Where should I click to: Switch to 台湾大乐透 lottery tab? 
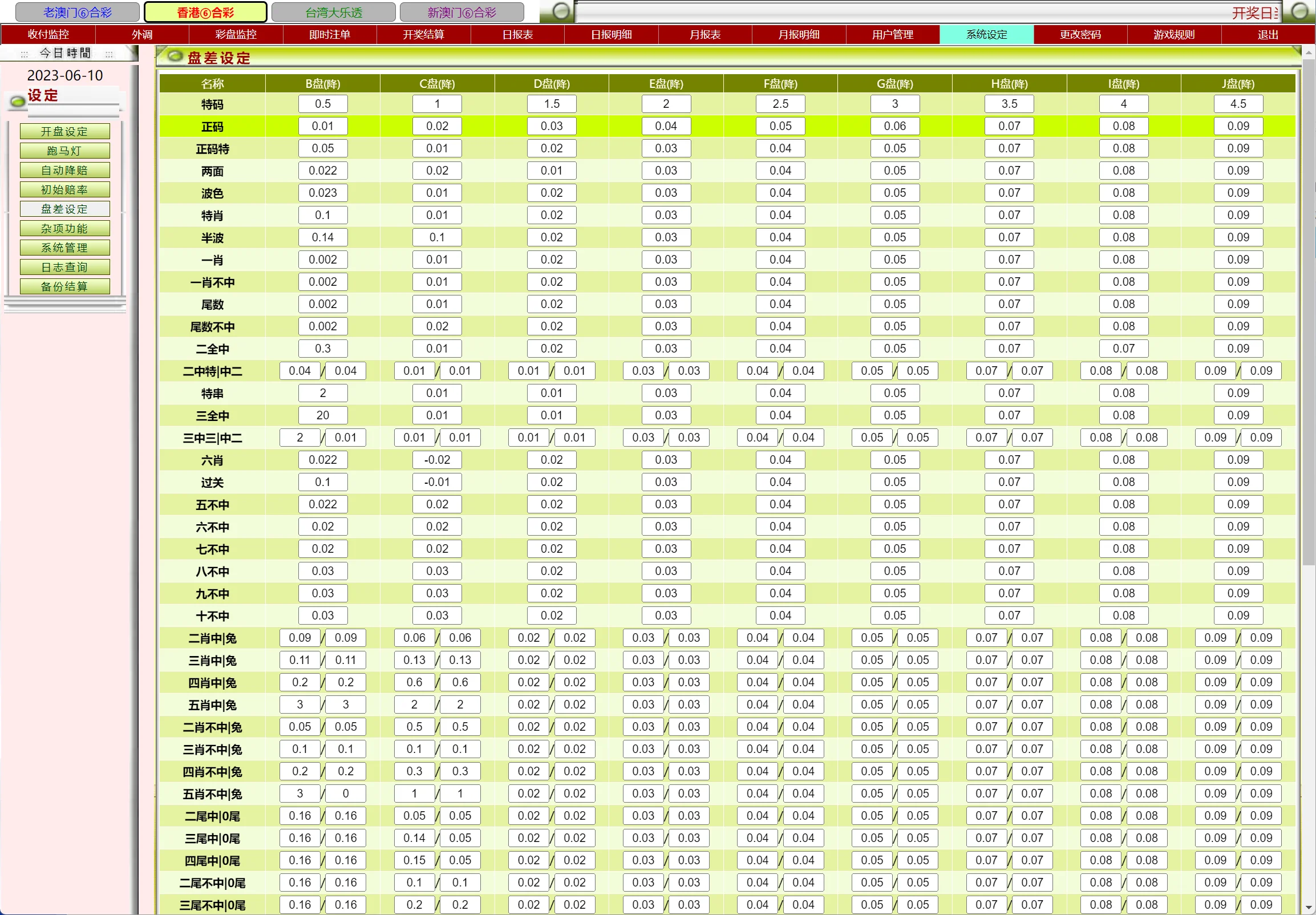tap(334, 12)
